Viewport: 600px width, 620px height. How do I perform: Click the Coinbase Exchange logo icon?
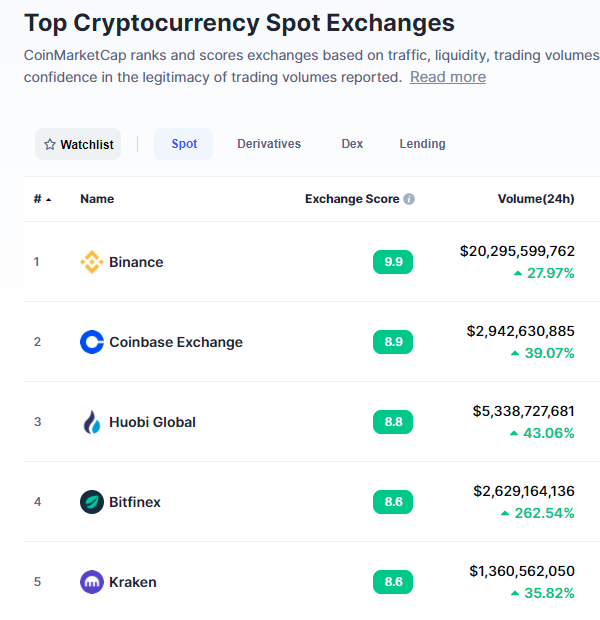point(92,342)
